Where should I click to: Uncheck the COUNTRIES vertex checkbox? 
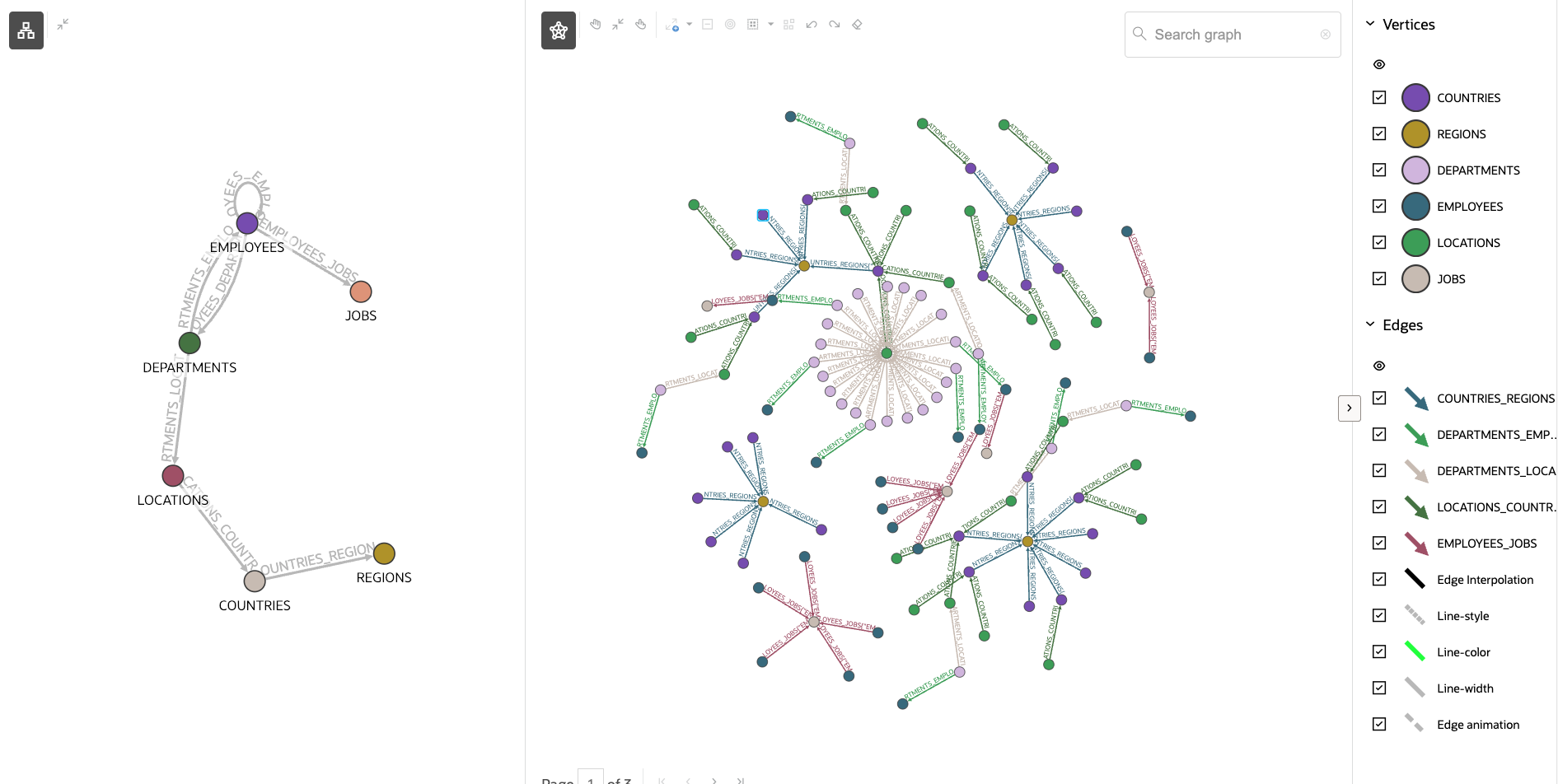point(1379,97)
